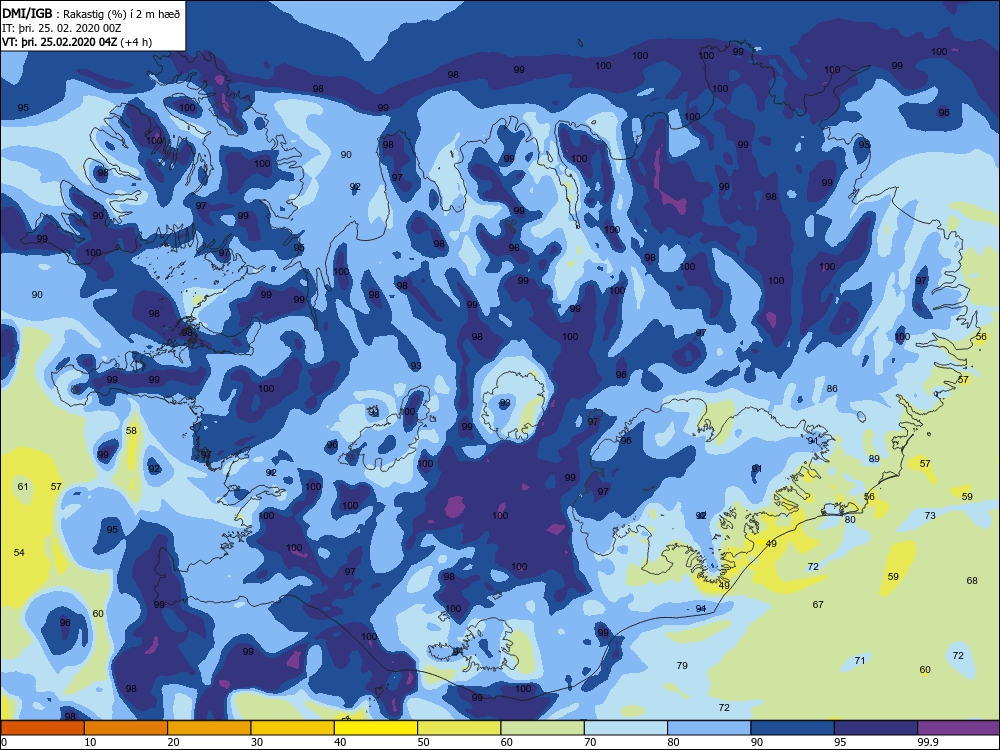This screenshot has height=750, width=1000.
Task: Click the humidity value '67' on the map
Action: [818, 605]
